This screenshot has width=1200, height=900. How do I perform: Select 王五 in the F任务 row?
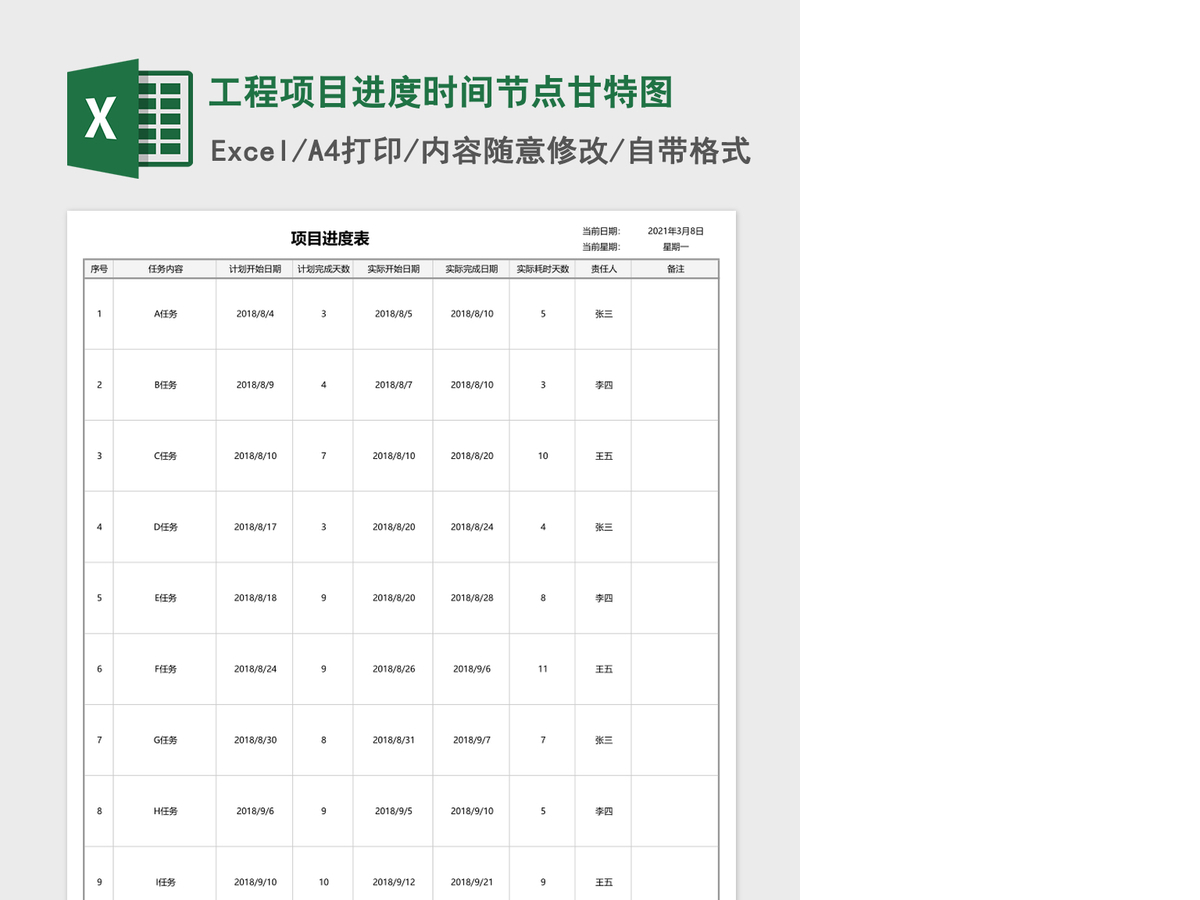(x=604, y=669)
